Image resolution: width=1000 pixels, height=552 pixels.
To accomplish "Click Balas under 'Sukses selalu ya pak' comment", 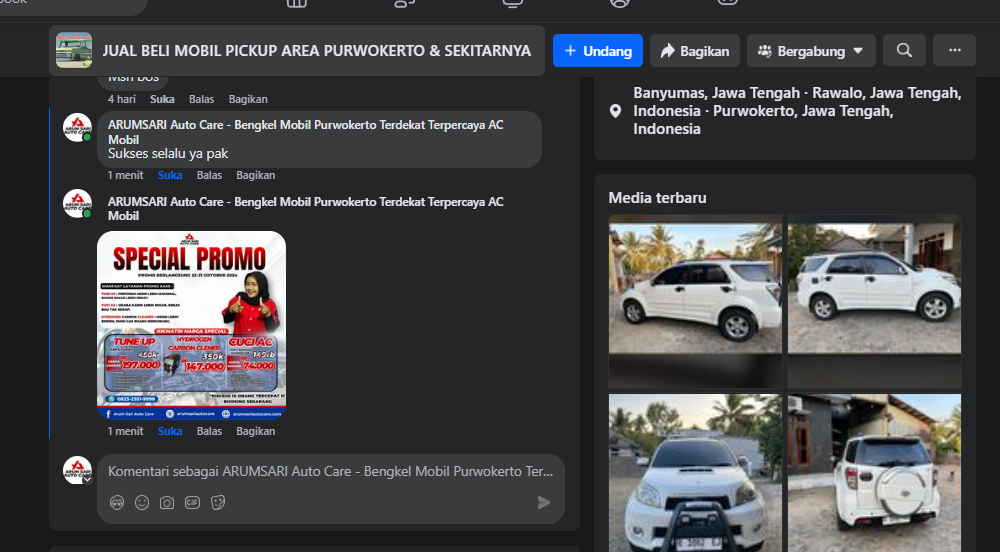I will pos(209,175).
